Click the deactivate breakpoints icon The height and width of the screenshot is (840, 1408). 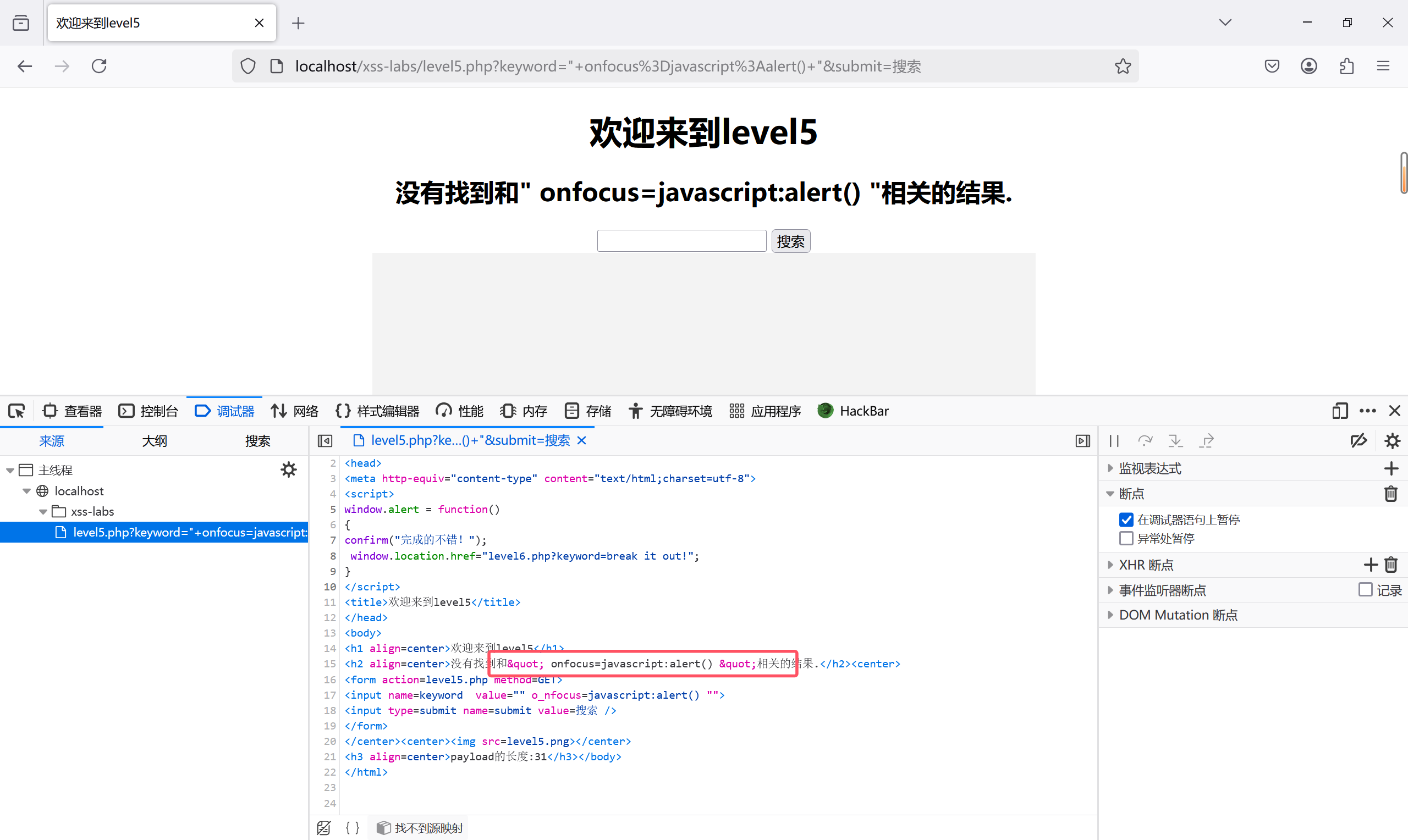[1358, 441]
